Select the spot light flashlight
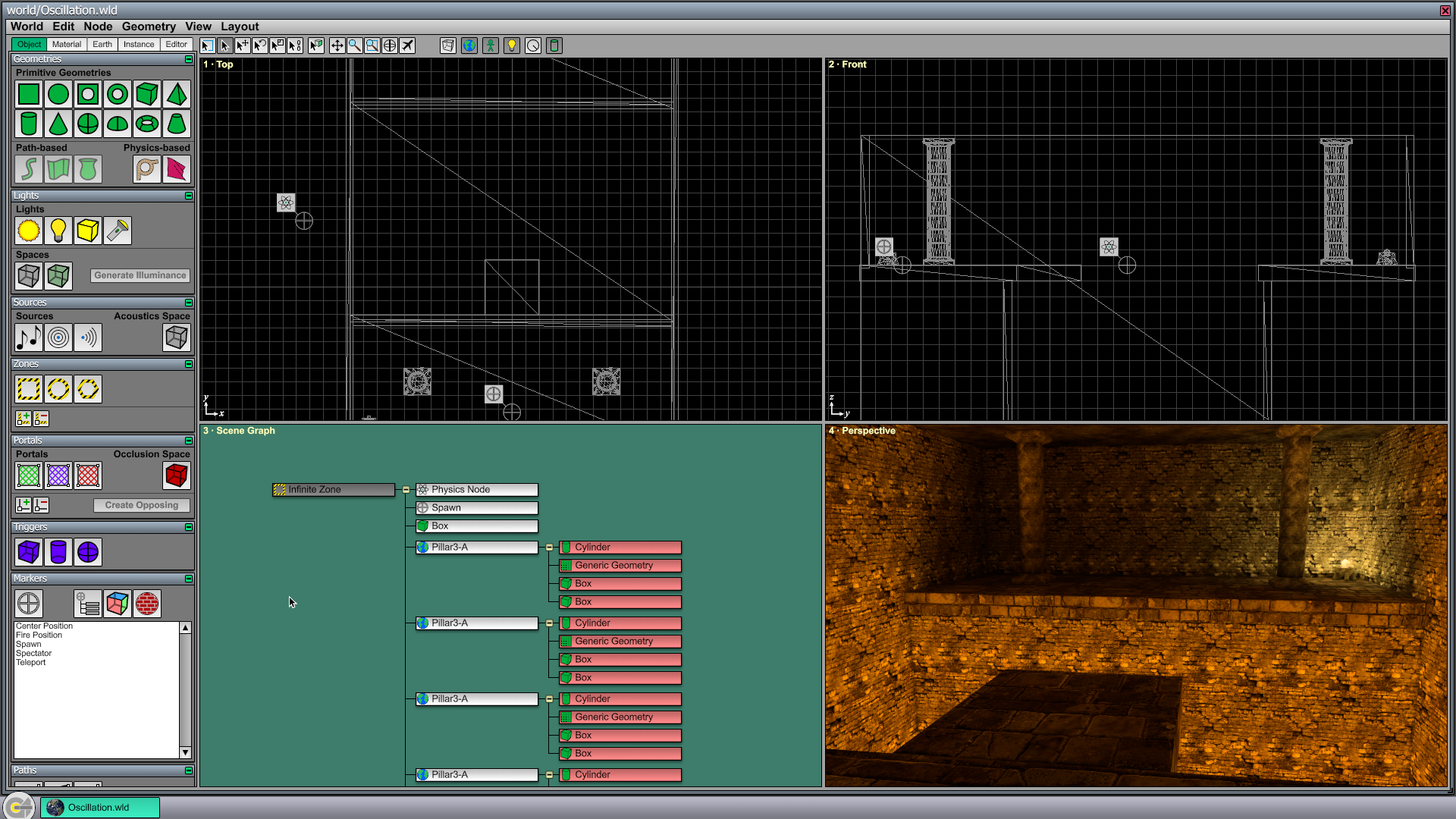 click(118, 231)
